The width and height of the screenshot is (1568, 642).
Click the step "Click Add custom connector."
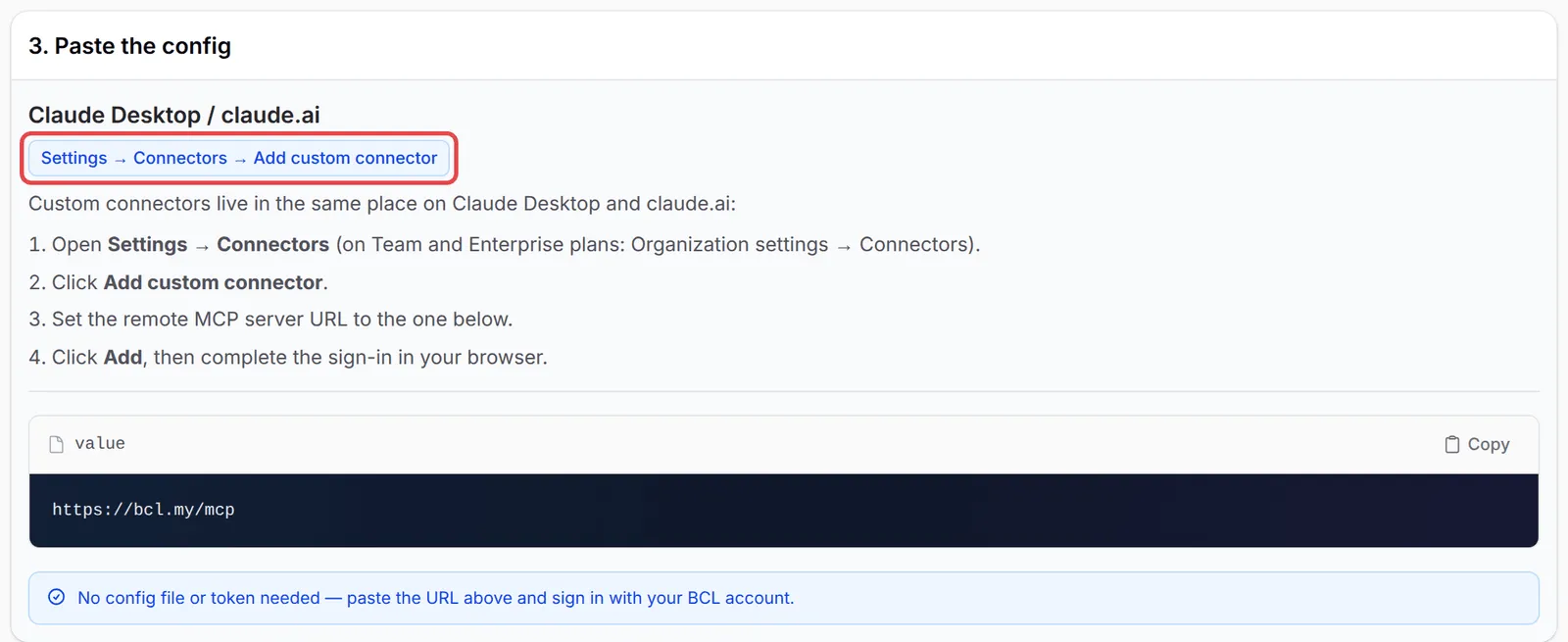178,282
